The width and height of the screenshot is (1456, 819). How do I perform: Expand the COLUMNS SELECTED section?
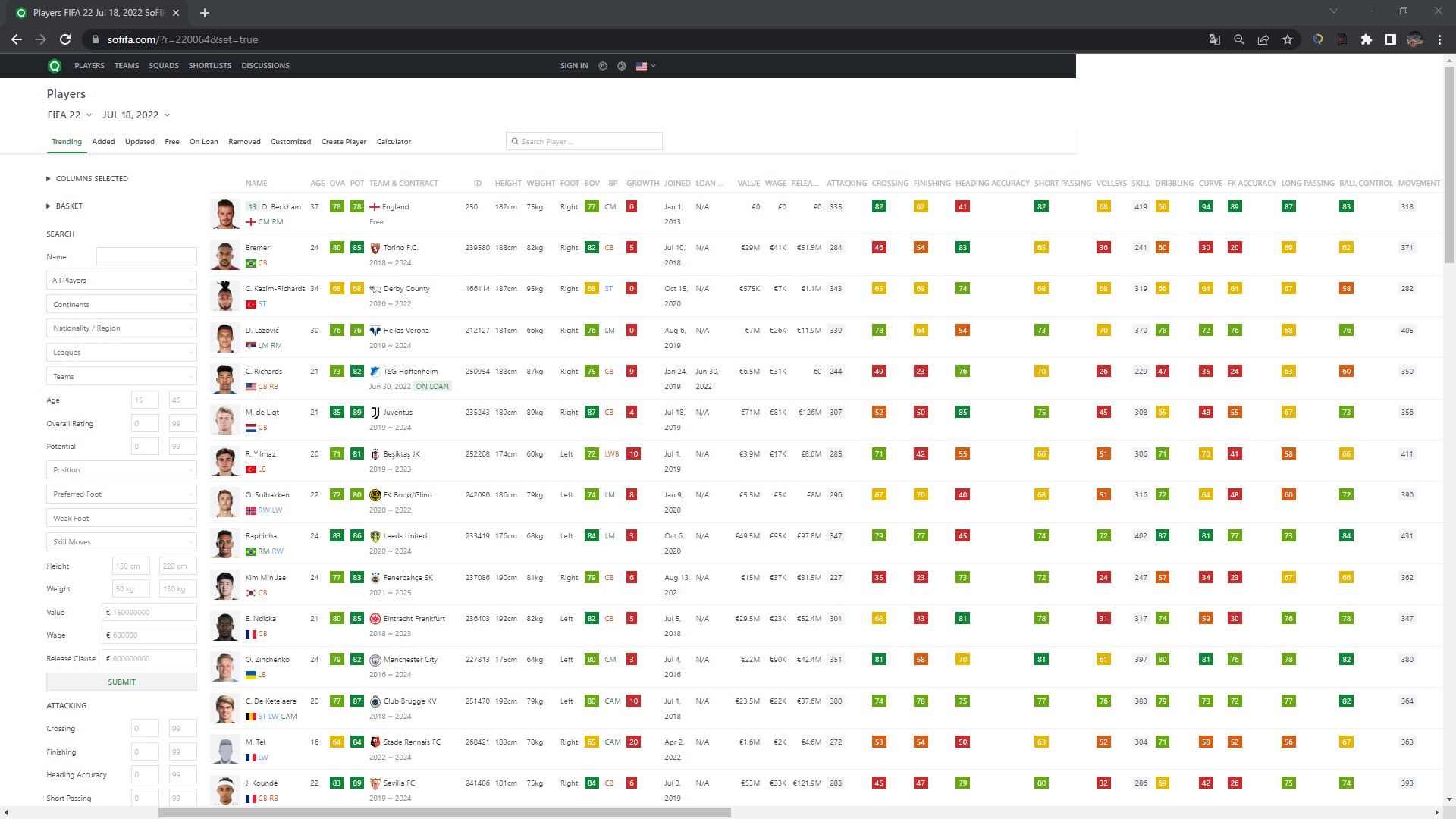(x=87, y=179)
